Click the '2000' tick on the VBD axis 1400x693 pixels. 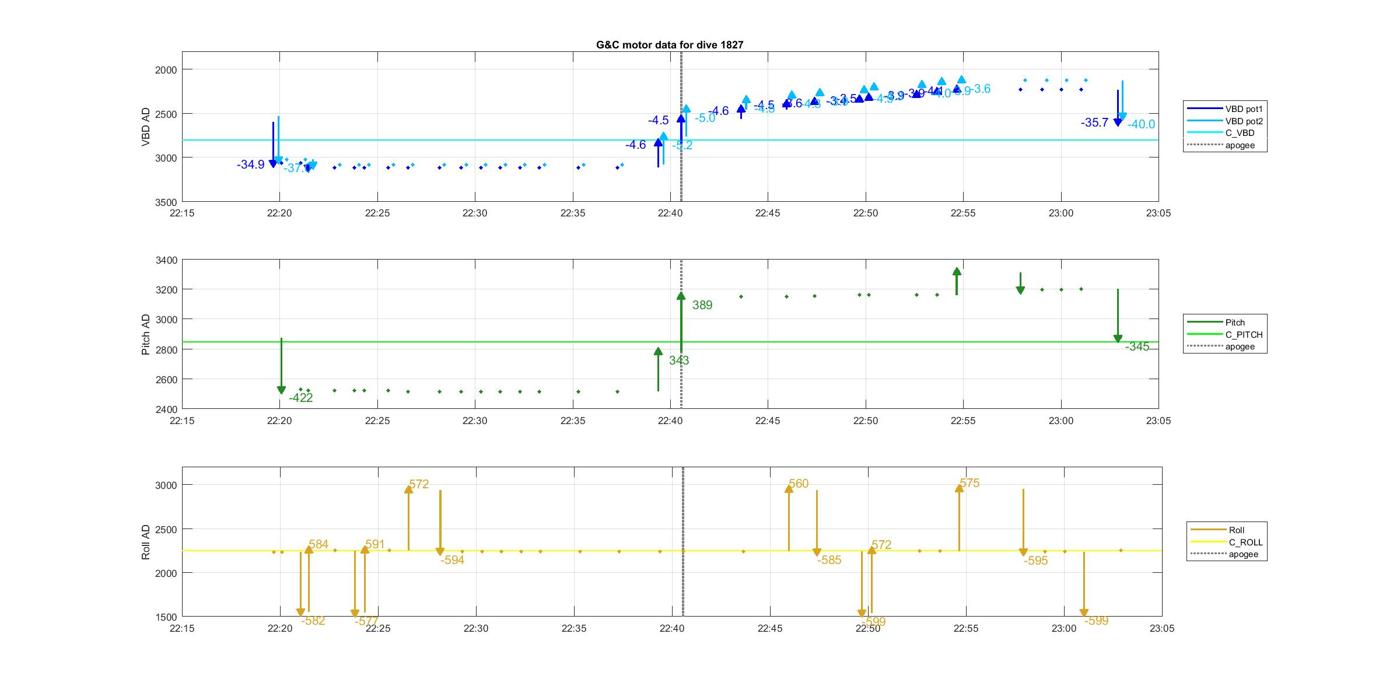166,70
